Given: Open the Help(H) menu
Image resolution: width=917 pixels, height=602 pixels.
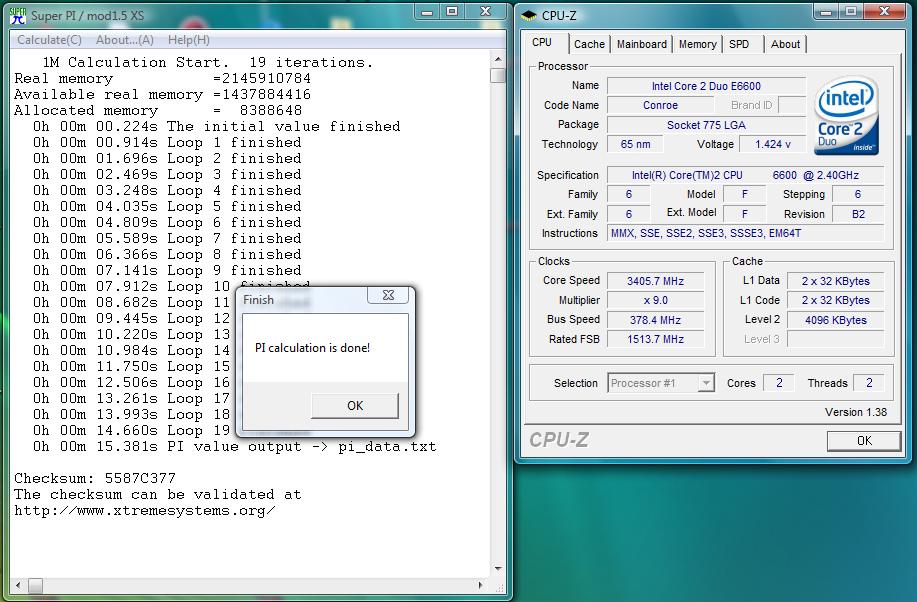Looking at the screenshot, I should pos(189,40).
